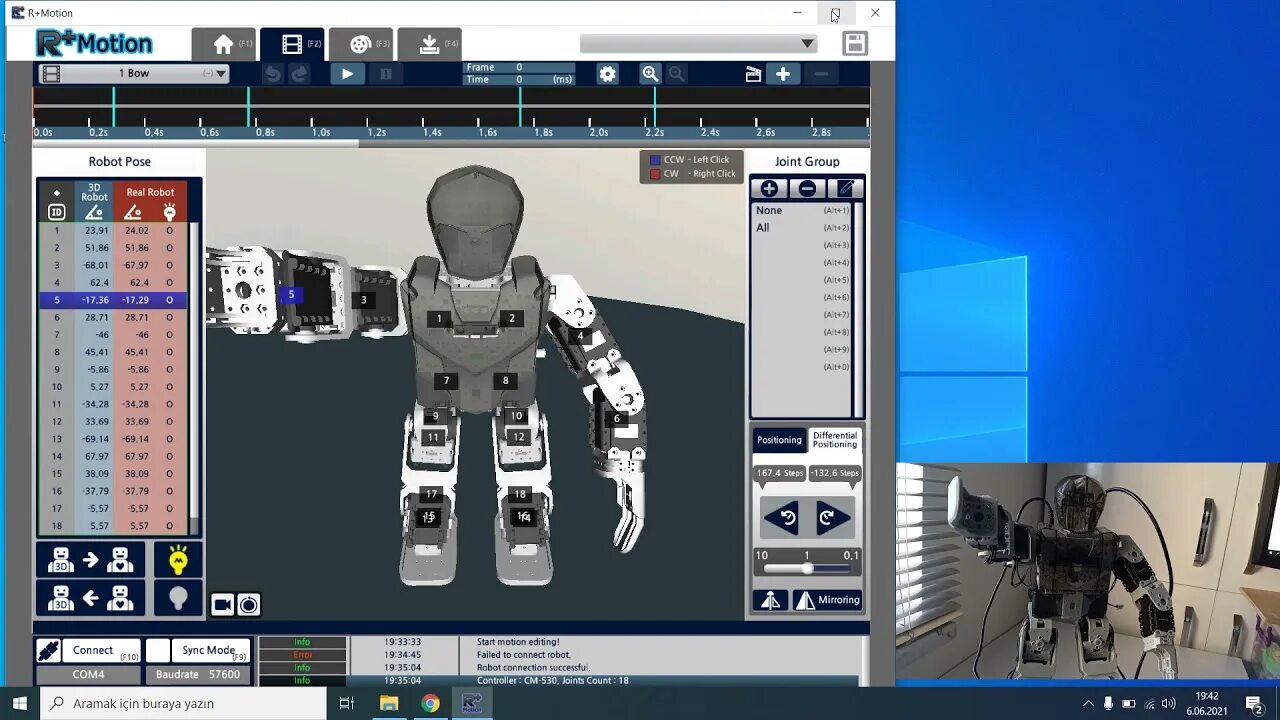Expand the empty file dropdown at top
The height and width of the screenshot is (720, 1280).
(698, 43)
